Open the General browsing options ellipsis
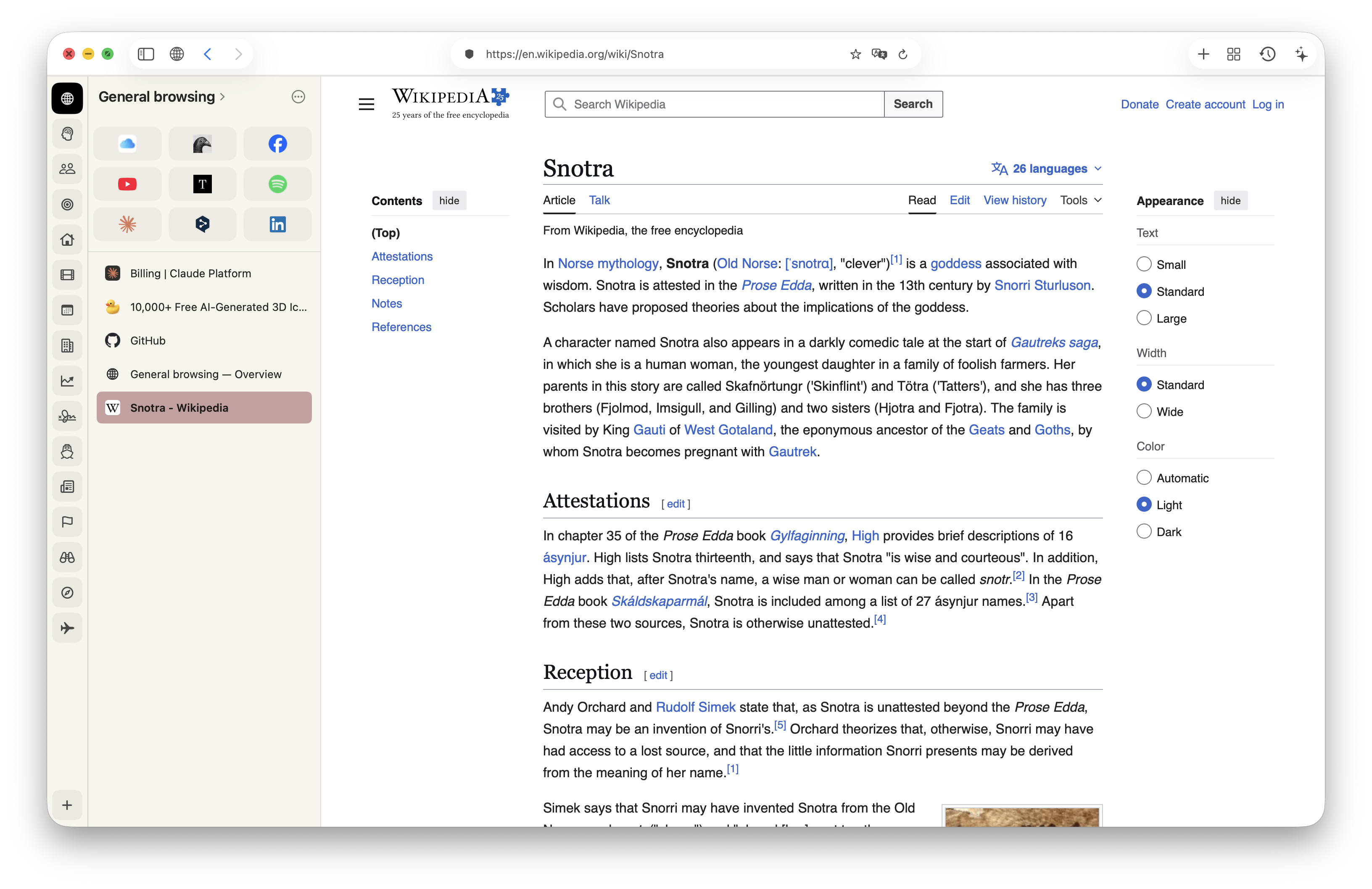 [298, 97]
